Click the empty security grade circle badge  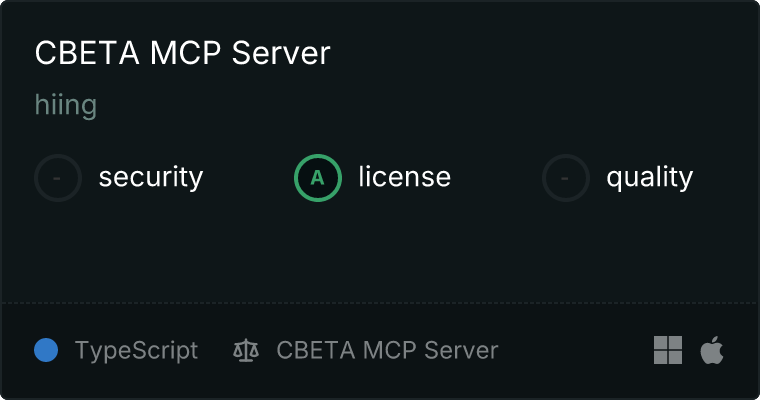point(58,178)
